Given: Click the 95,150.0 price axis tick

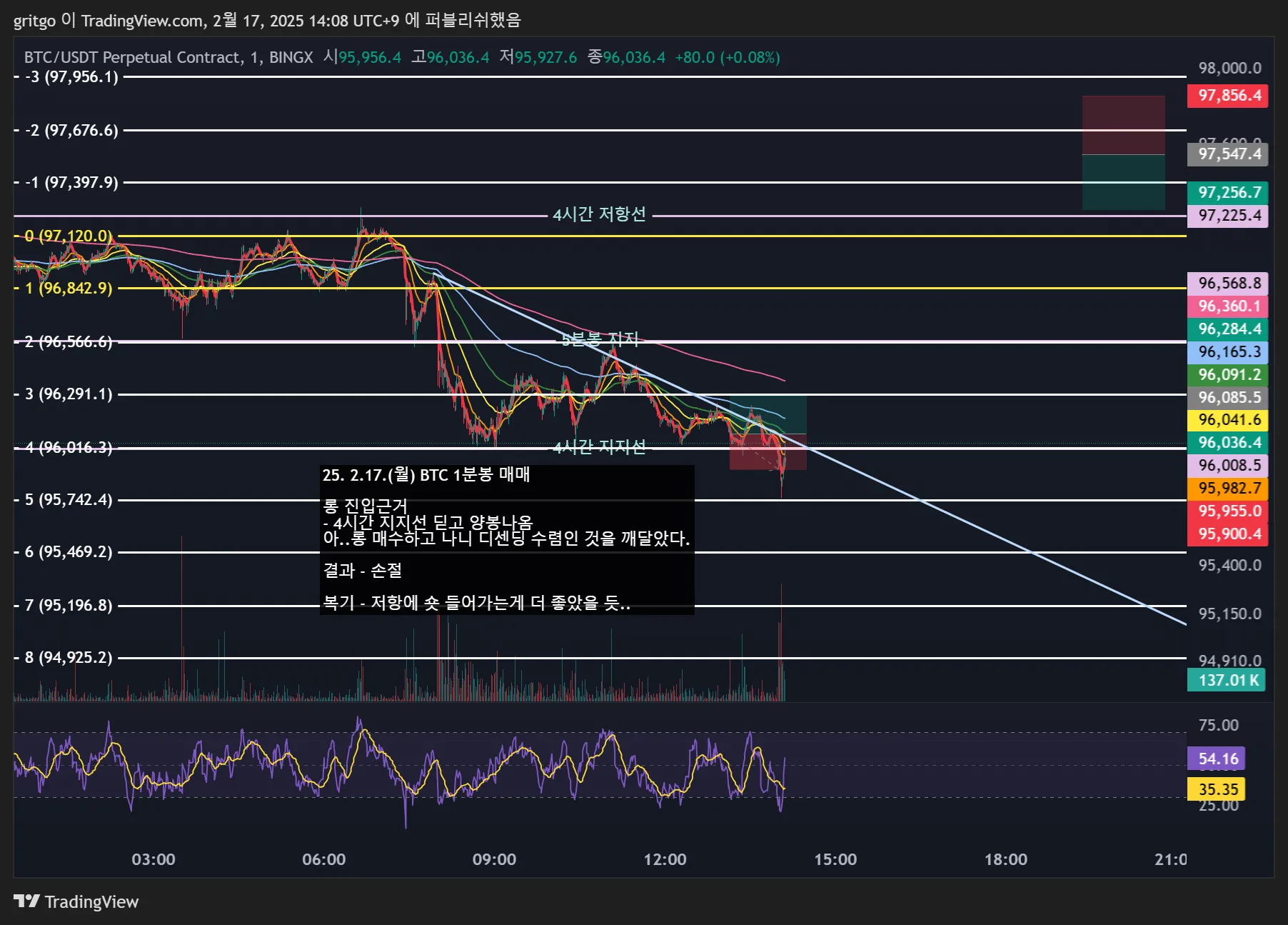Looking at the screenshot, I should pos(1229,614).
